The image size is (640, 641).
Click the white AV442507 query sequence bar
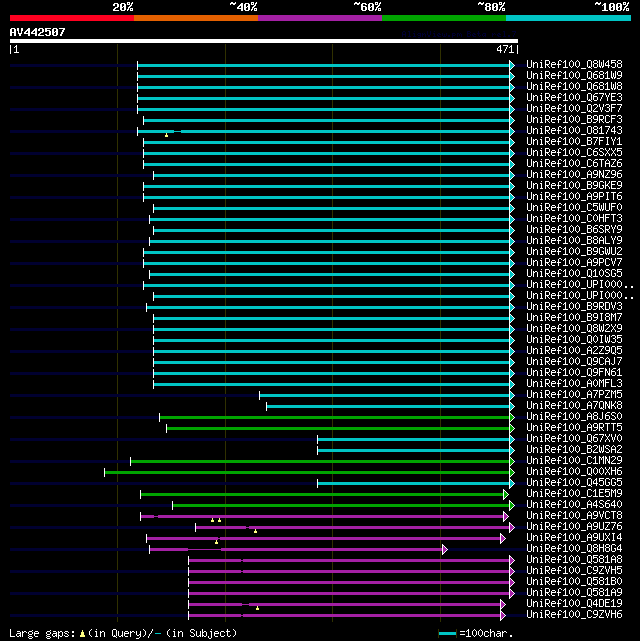[x=264, y=41]
